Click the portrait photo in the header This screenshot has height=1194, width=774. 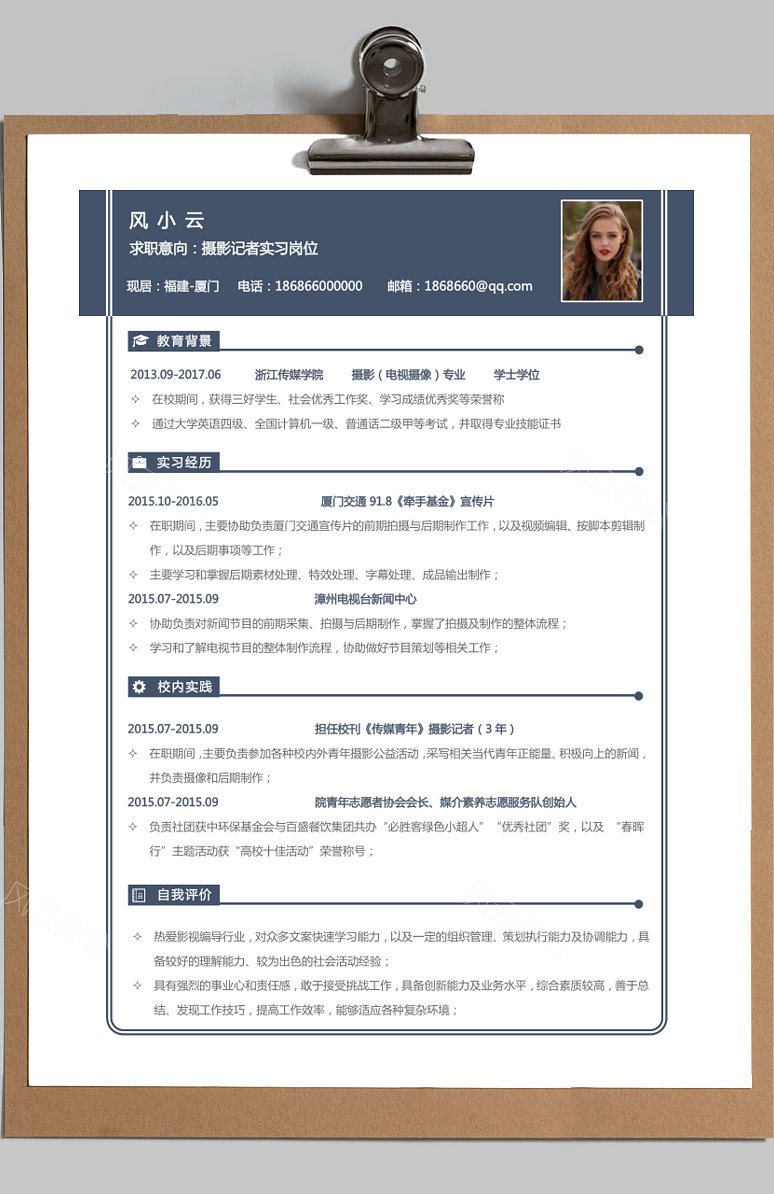coord(602,251)
